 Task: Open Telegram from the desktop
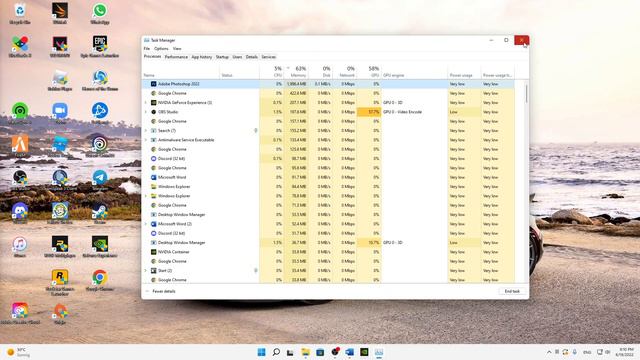(x=100, y=180)
